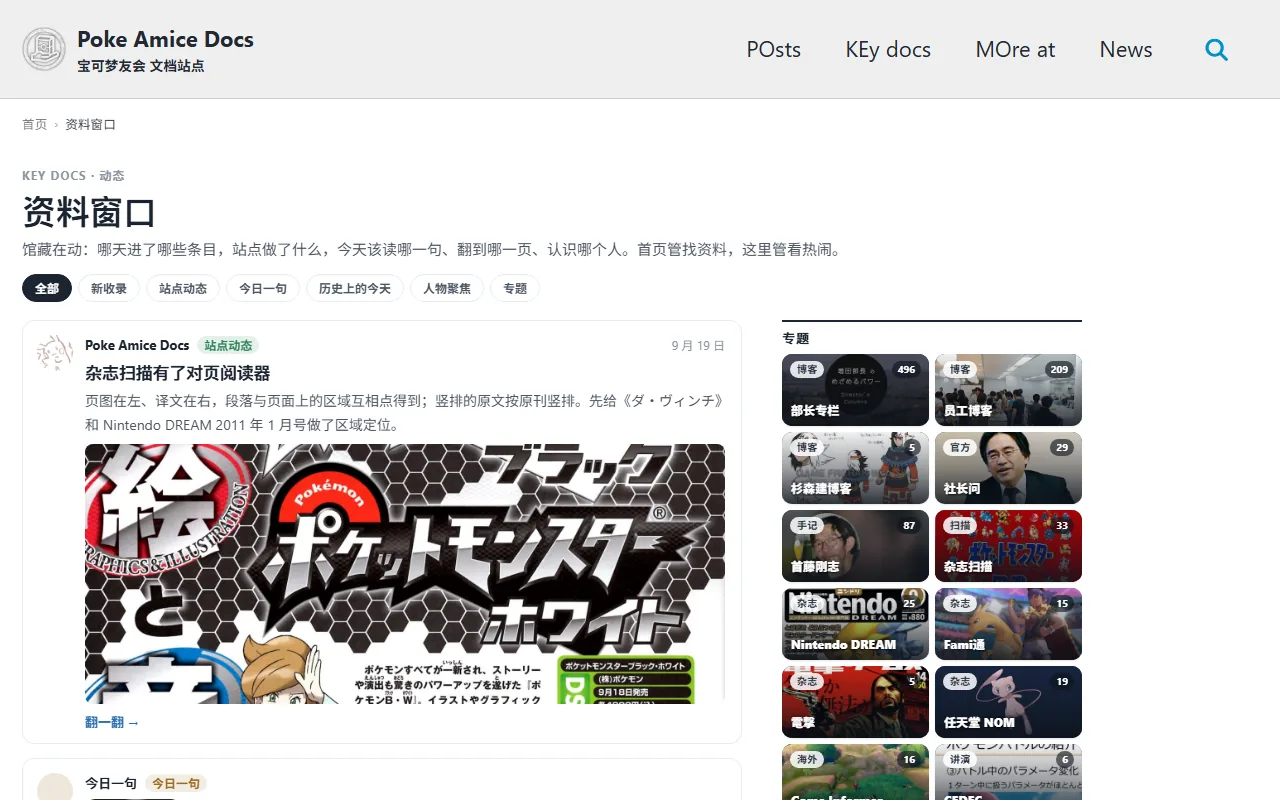The height and width of the screenshot is (800, 1280).
Task: Select News in the header navigation
Action: (x=1126, y=49)
